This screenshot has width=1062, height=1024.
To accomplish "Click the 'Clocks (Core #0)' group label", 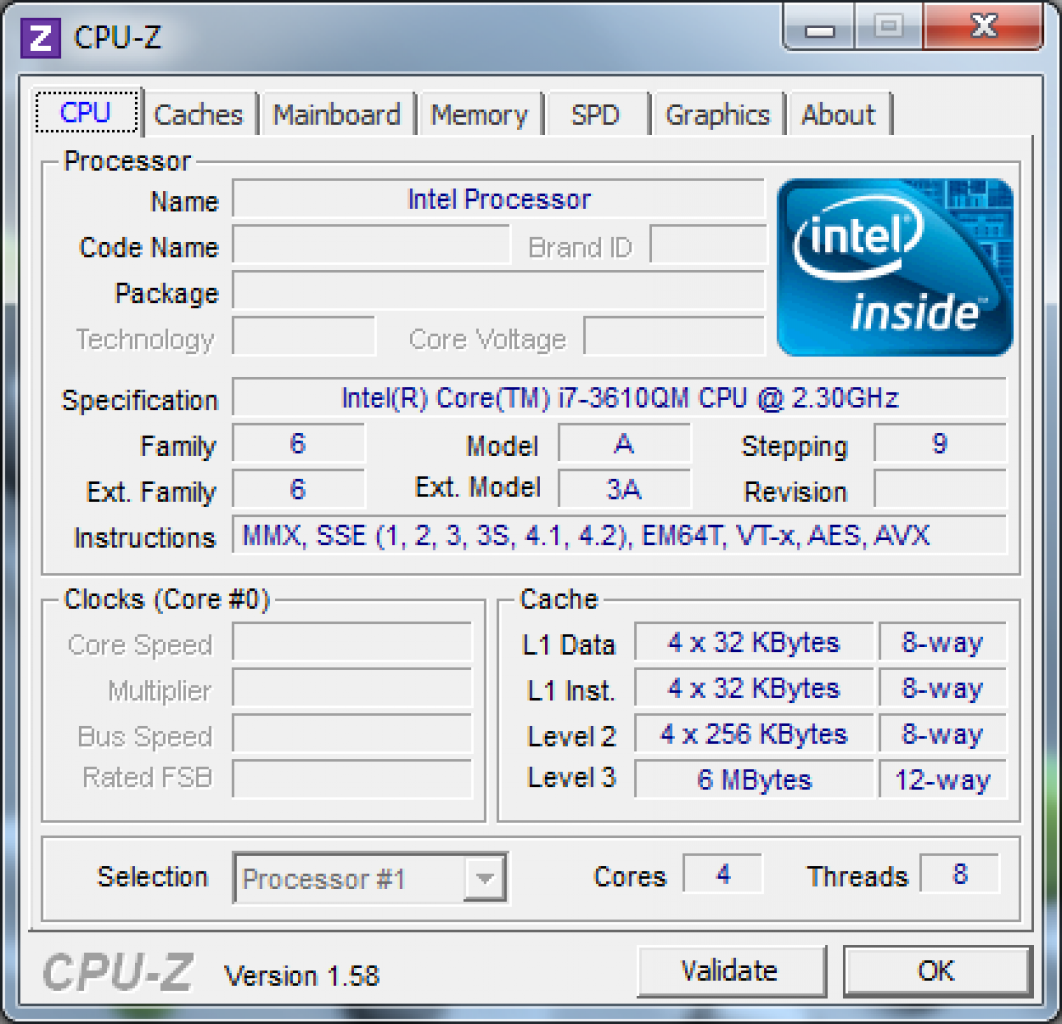I will pos(167,600).
